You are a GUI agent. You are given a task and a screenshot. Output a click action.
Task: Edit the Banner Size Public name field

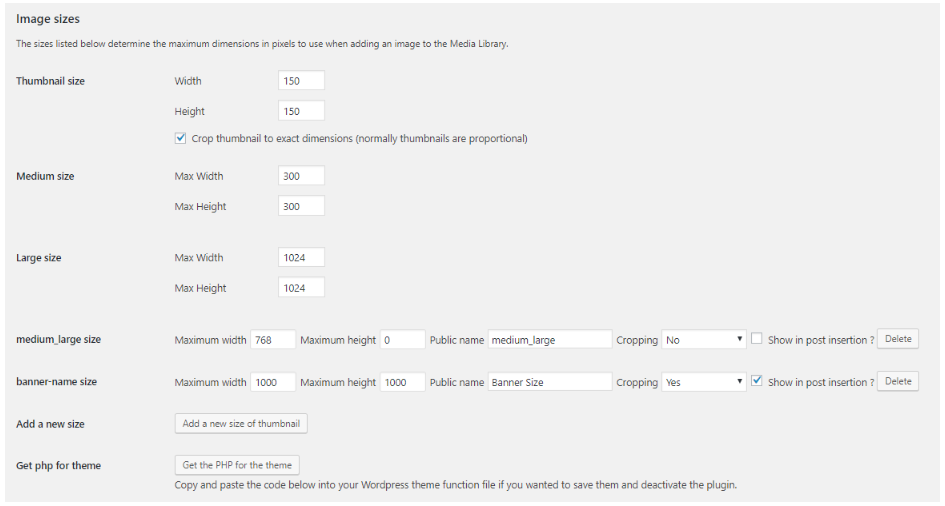[x=549, y=382]
